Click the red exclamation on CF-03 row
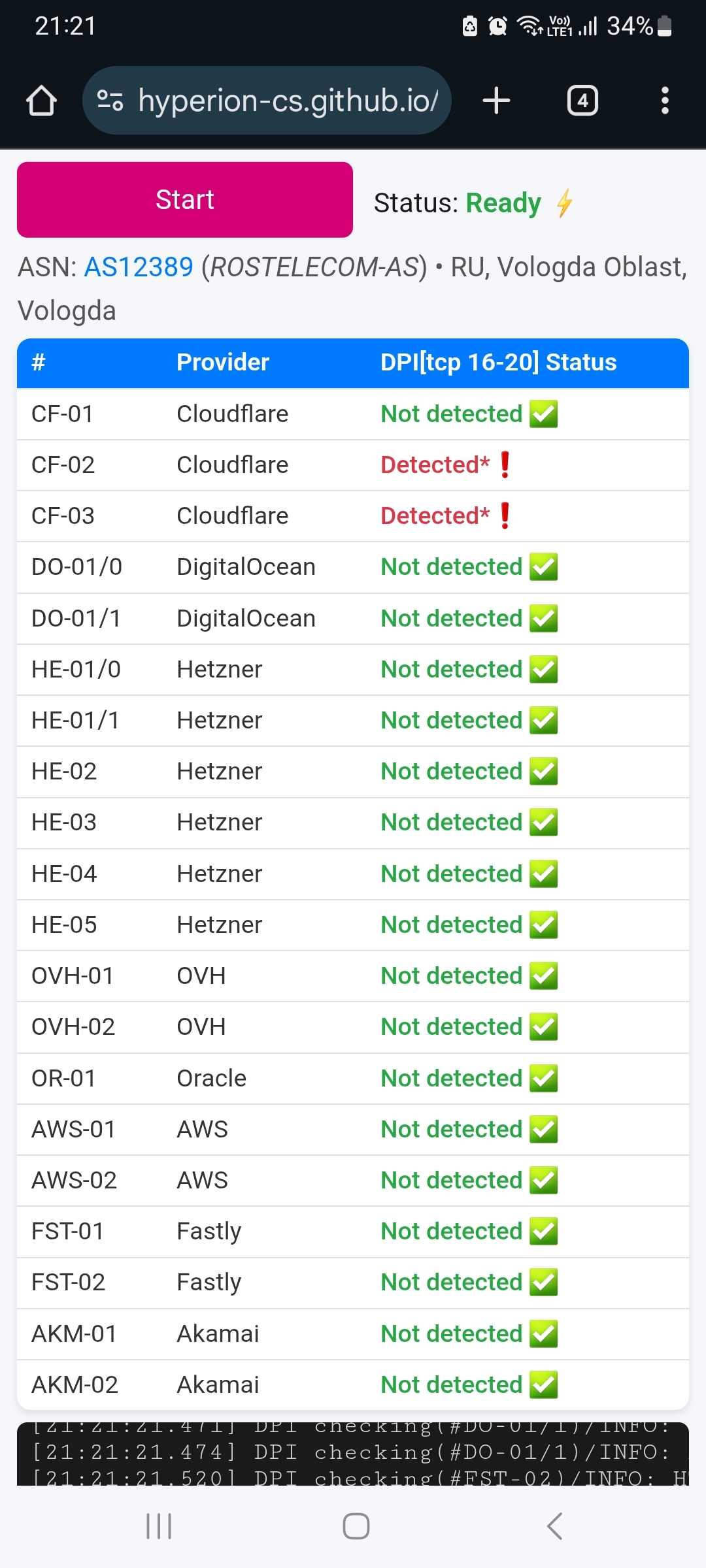Image resolution: width=706 pixels, height=1568 pixels. 505,516
